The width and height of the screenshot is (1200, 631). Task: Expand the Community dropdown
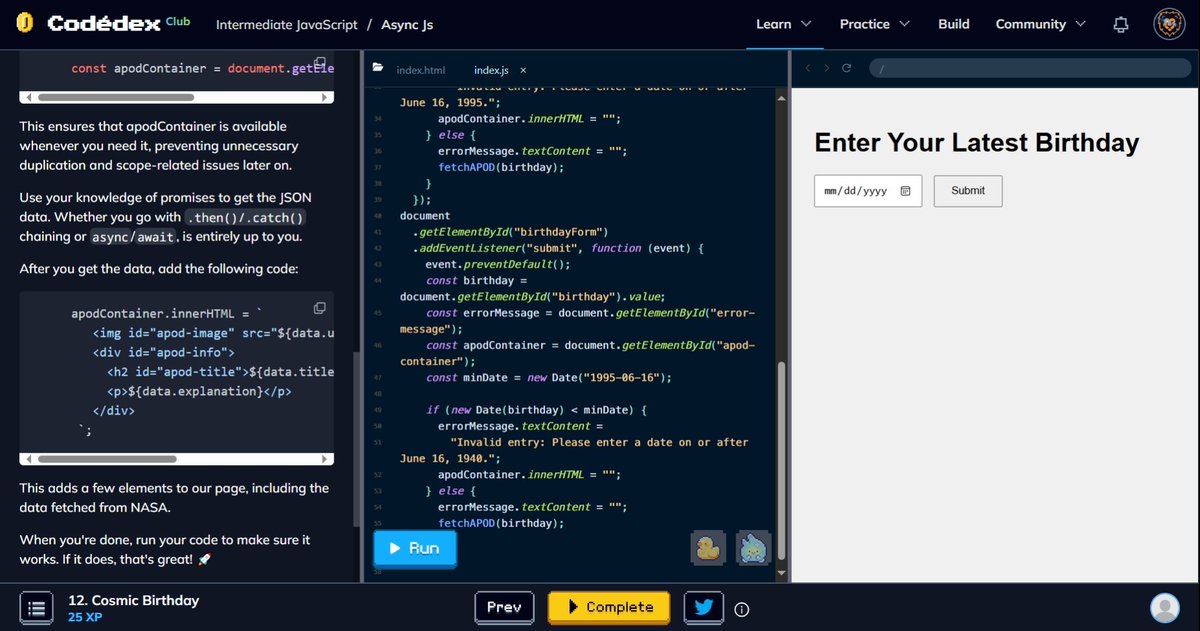tap(1040, 24)
